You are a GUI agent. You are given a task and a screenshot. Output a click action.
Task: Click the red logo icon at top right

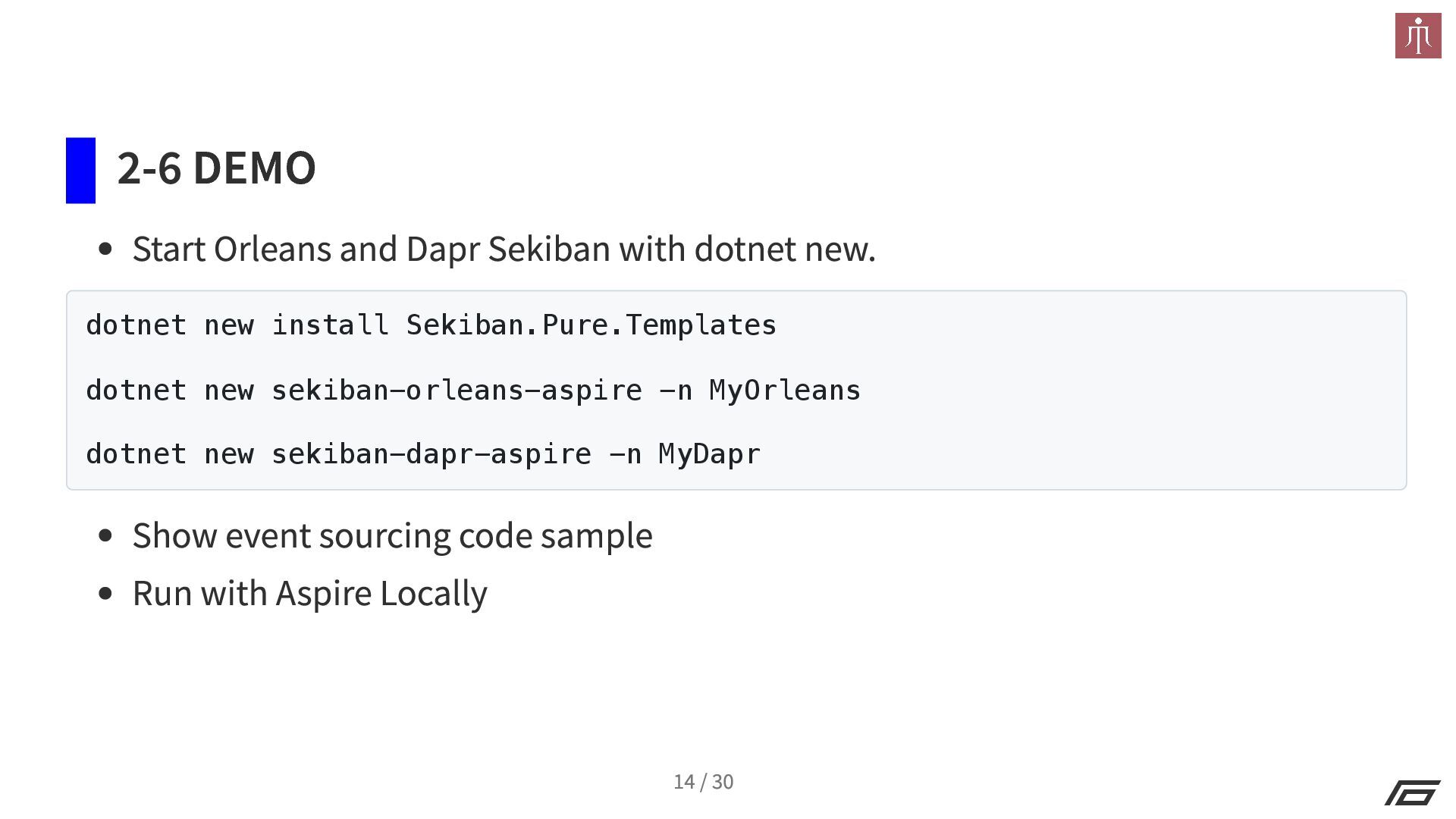coord(1418,36)
